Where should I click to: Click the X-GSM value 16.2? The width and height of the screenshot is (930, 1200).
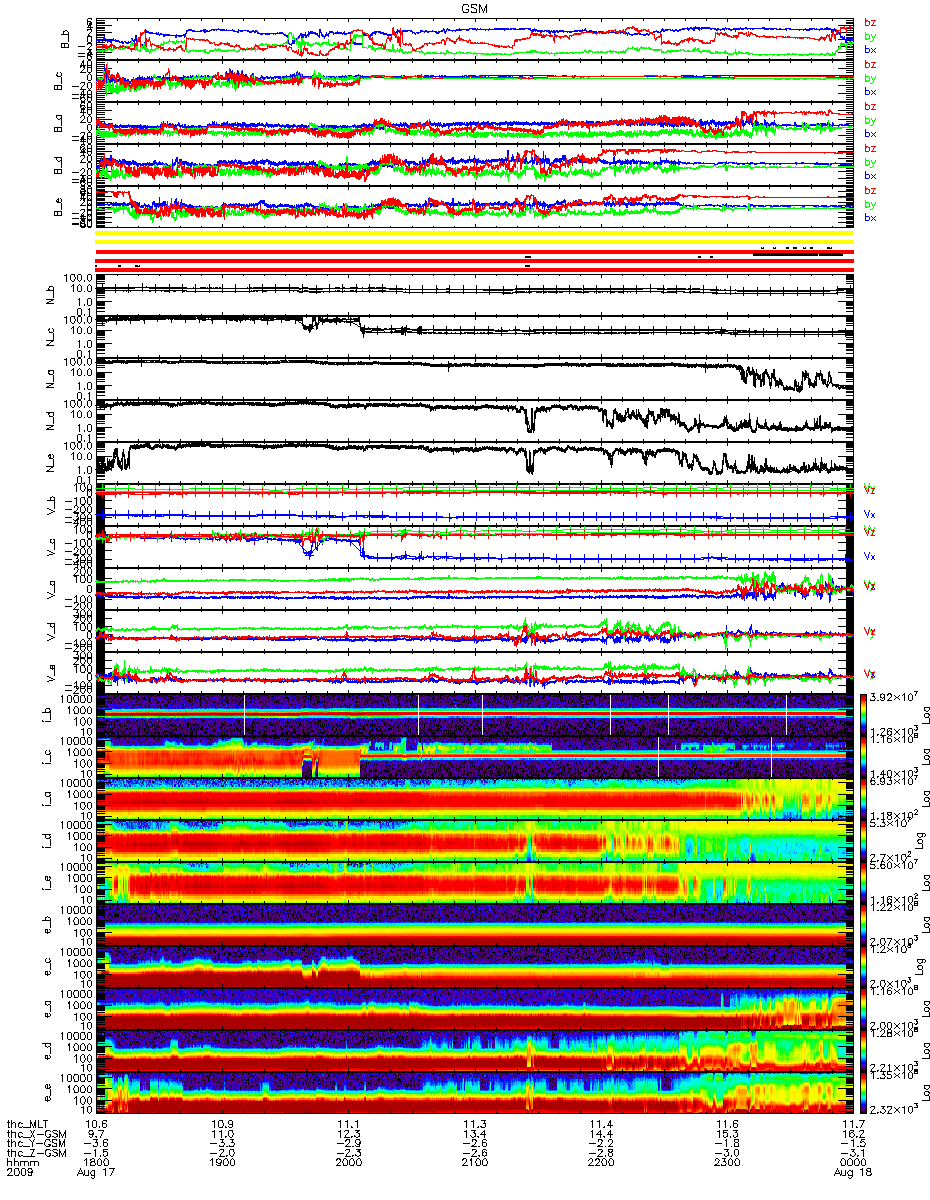tap(853, 1134)
